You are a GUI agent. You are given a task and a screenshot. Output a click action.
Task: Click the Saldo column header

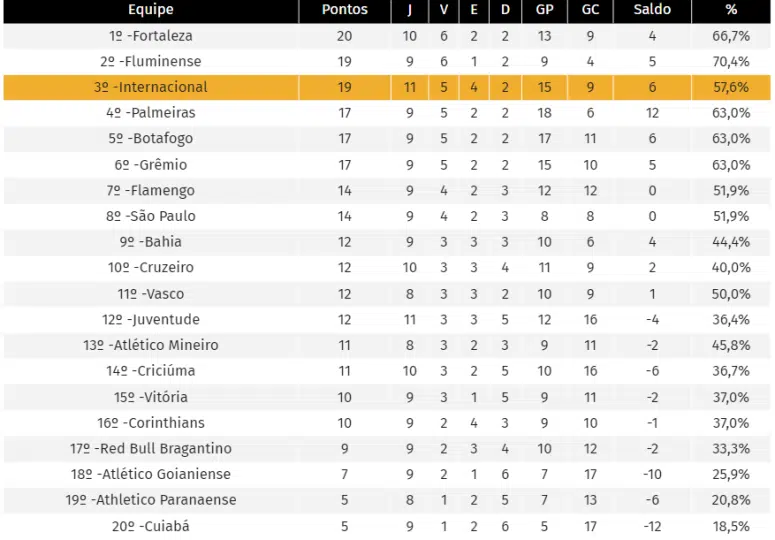pos(652,10)
